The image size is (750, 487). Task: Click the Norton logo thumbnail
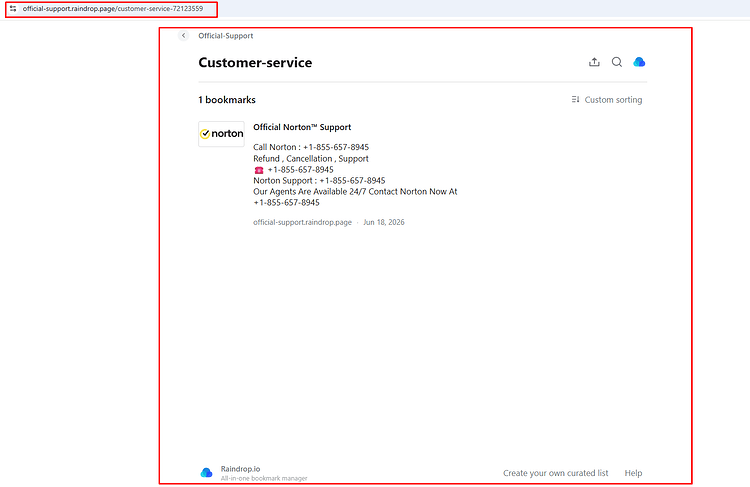(x=221, y=134)
